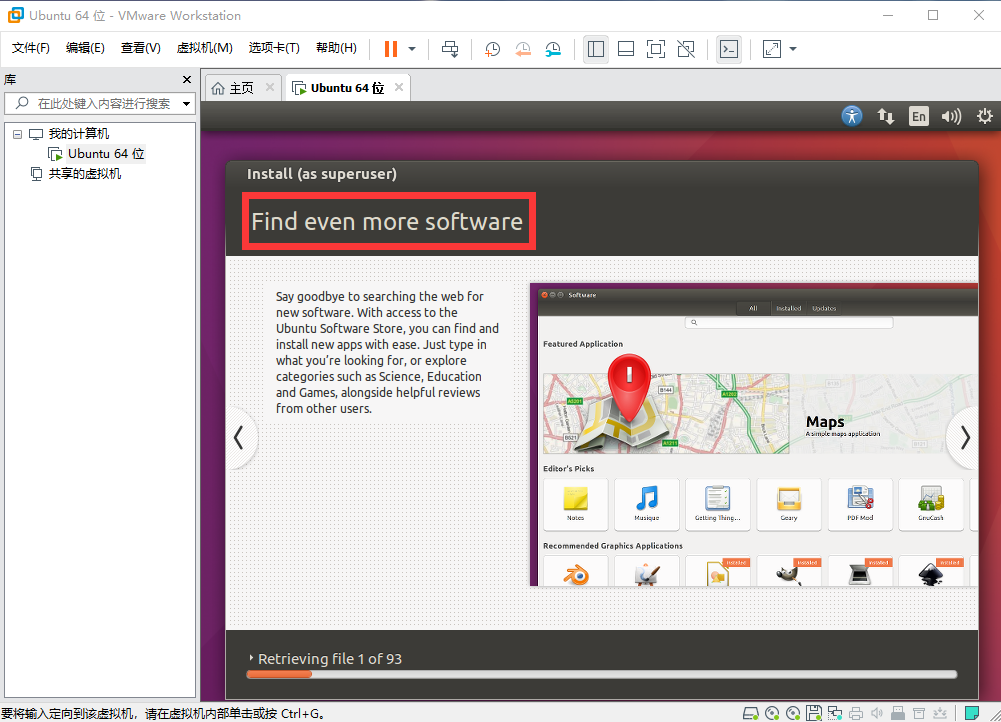Close the library panel
1001x722 pixels.
(186, 79)
